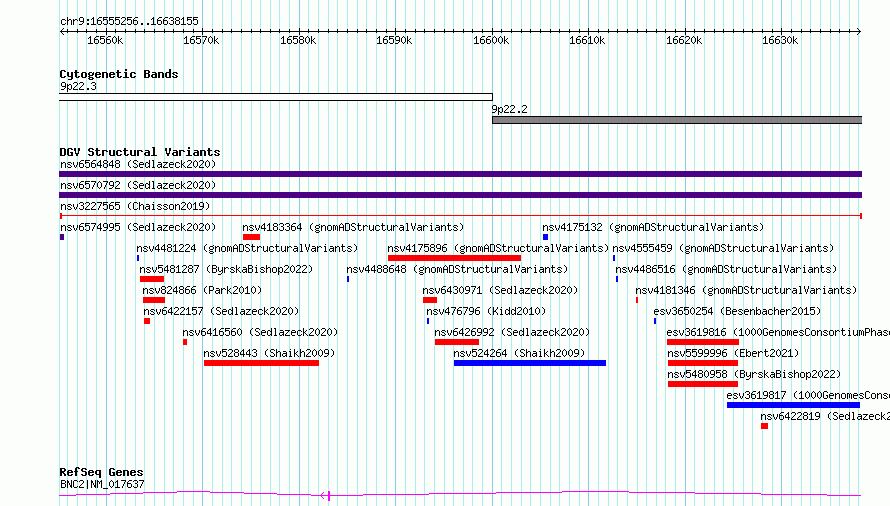
Task: Open variant nsv4175132 gnomAD label
Action: [653, 227]
